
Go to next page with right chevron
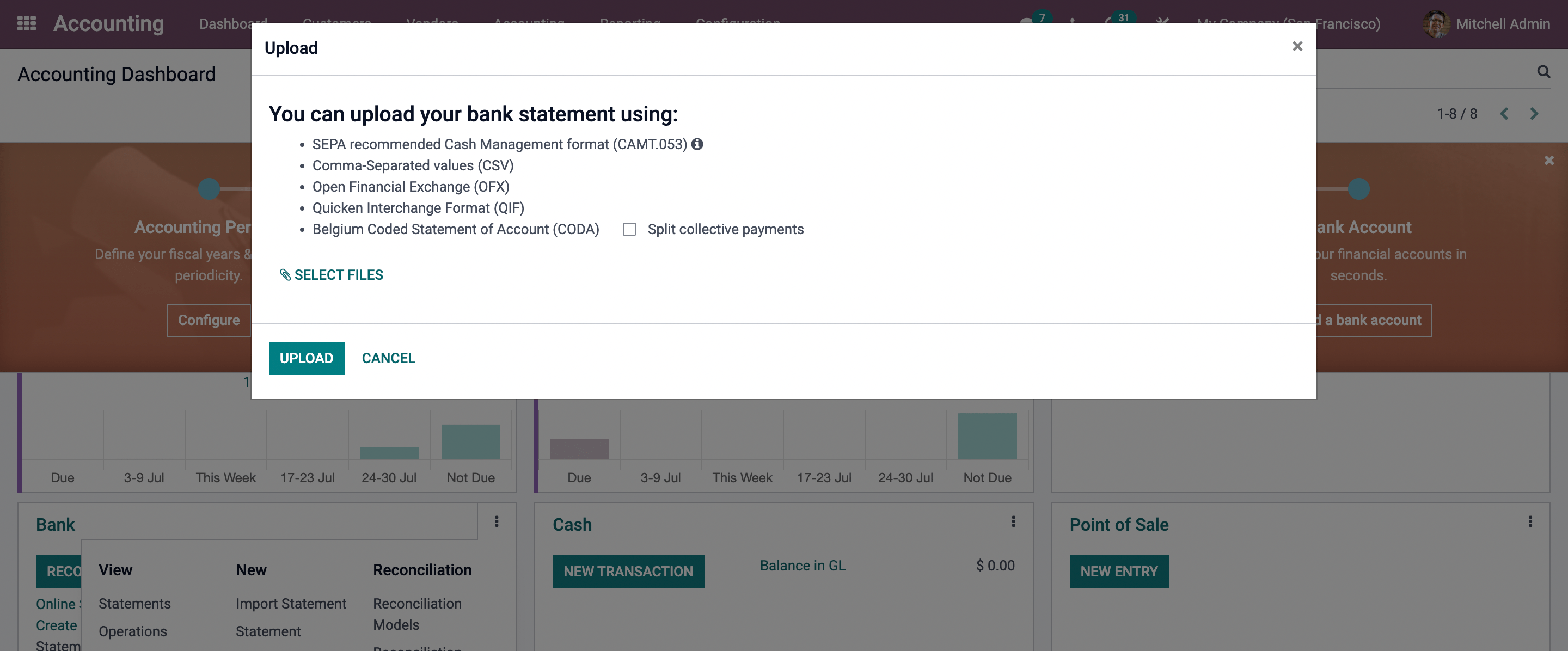coord(1534,114)
